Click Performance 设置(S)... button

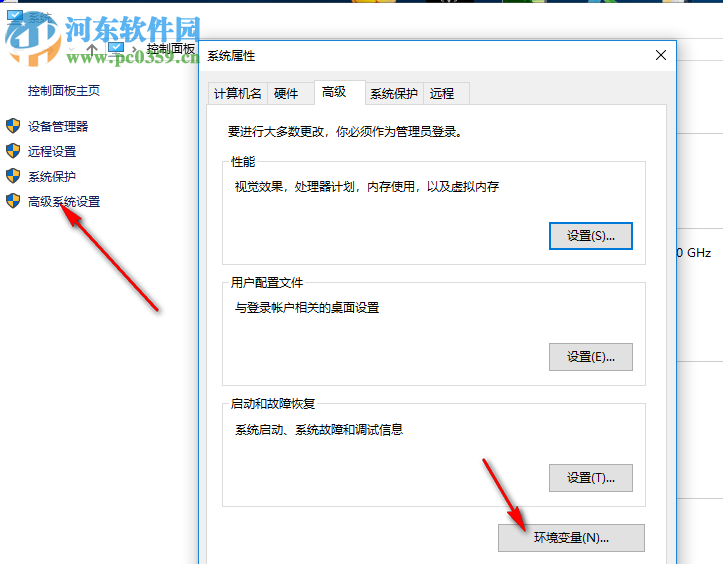(591, 236)
